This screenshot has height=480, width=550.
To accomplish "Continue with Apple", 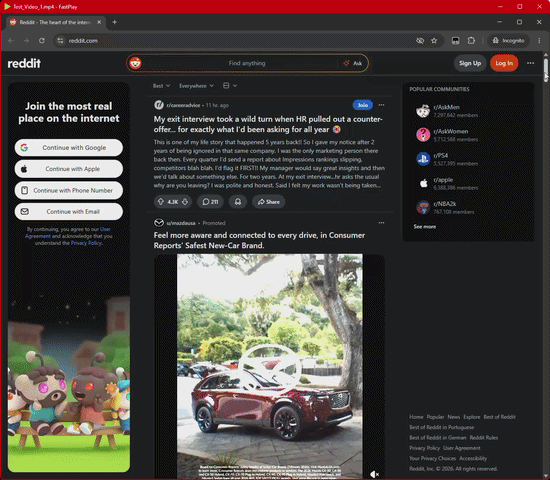I will (69, 169).
